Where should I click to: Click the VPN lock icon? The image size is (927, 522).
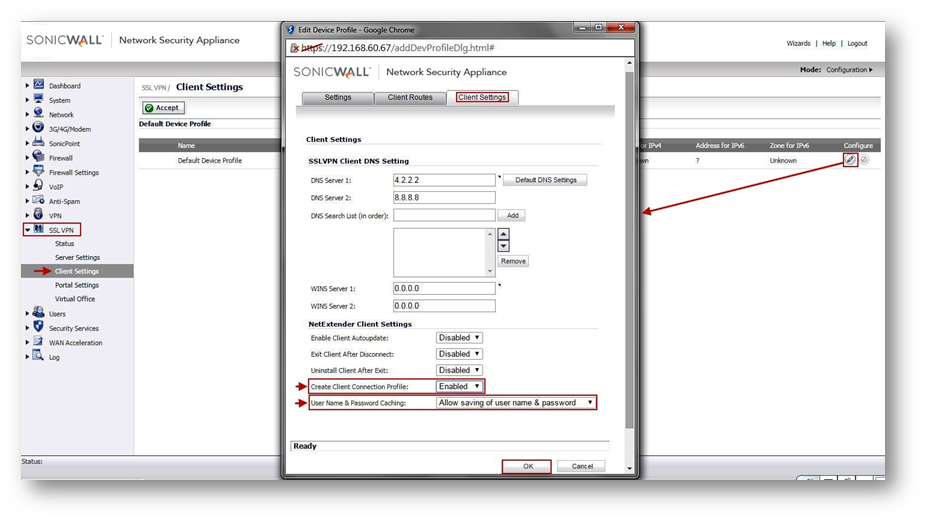point(38,215)
